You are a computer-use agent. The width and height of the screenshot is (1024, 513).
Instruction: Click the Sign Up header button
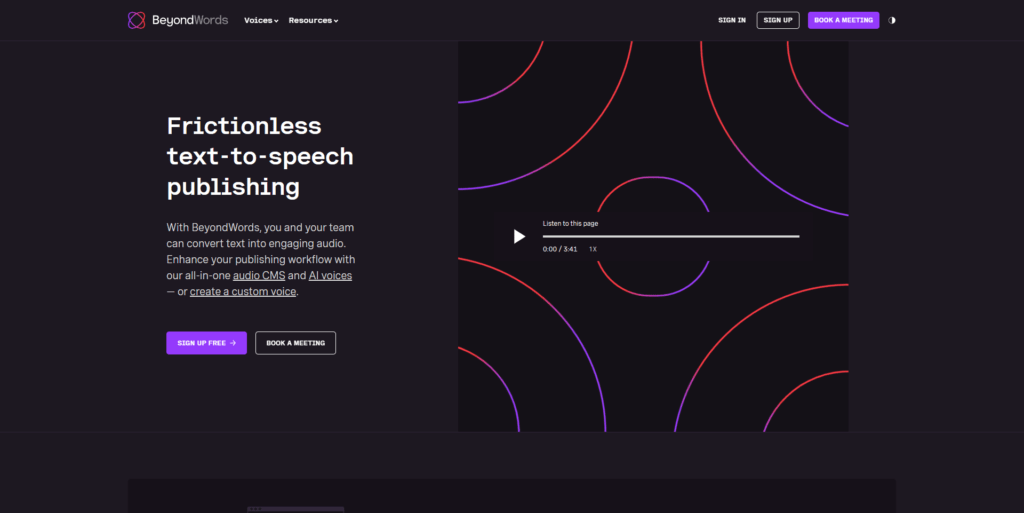(x=778, y=20)
